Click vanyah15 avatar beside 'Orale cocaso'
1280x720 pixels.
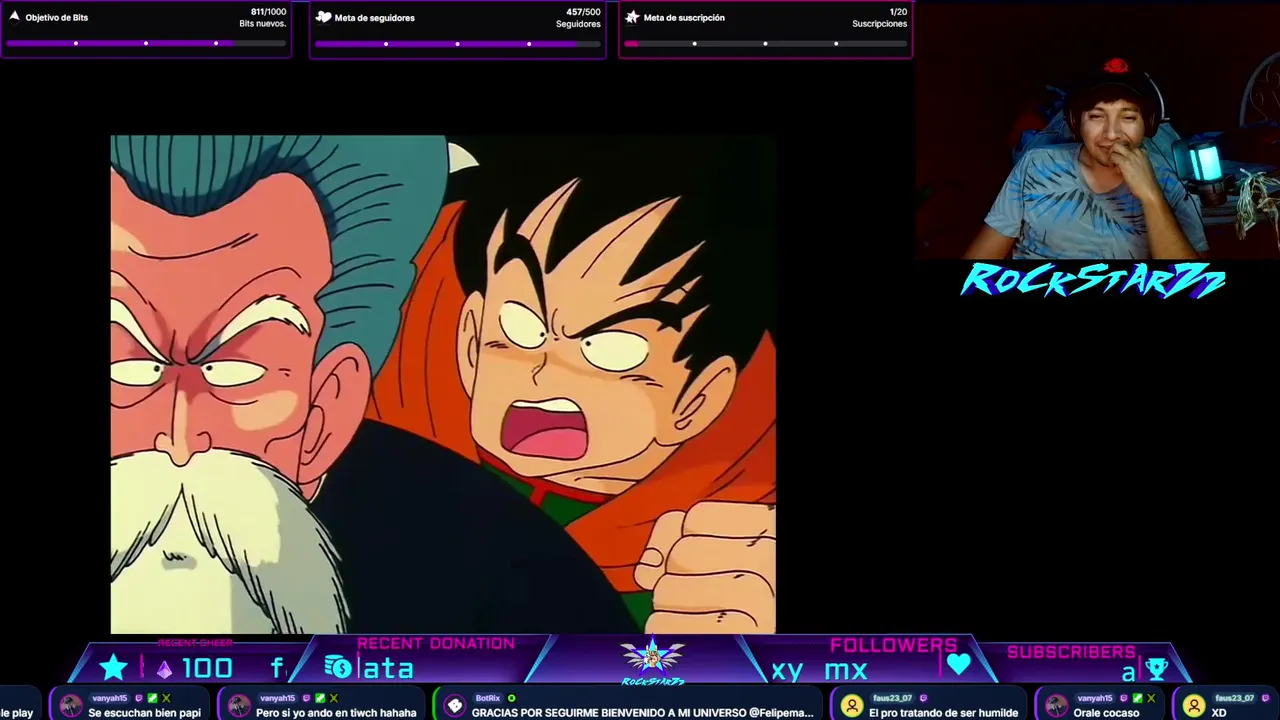click(x=1057, y=706)
